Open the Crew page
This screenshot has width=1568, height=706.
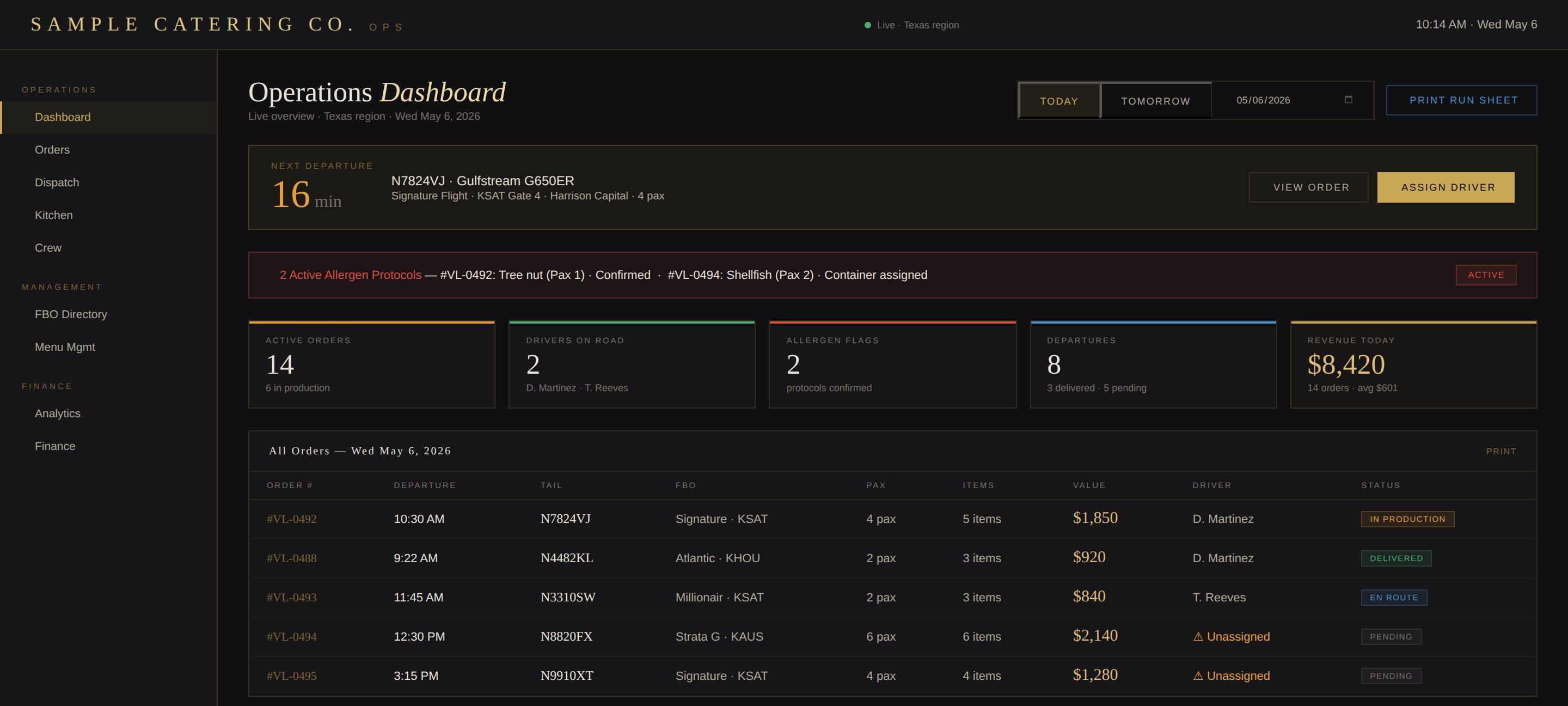109,248
